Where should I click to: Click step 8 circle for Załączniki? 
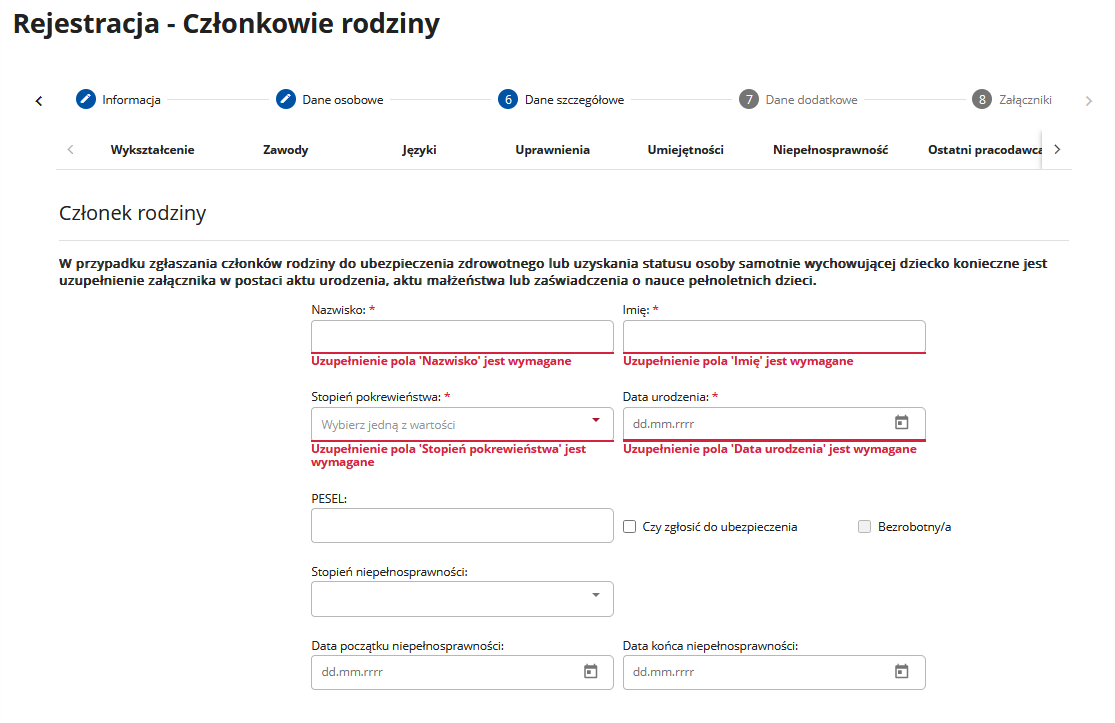click(982, 100)
